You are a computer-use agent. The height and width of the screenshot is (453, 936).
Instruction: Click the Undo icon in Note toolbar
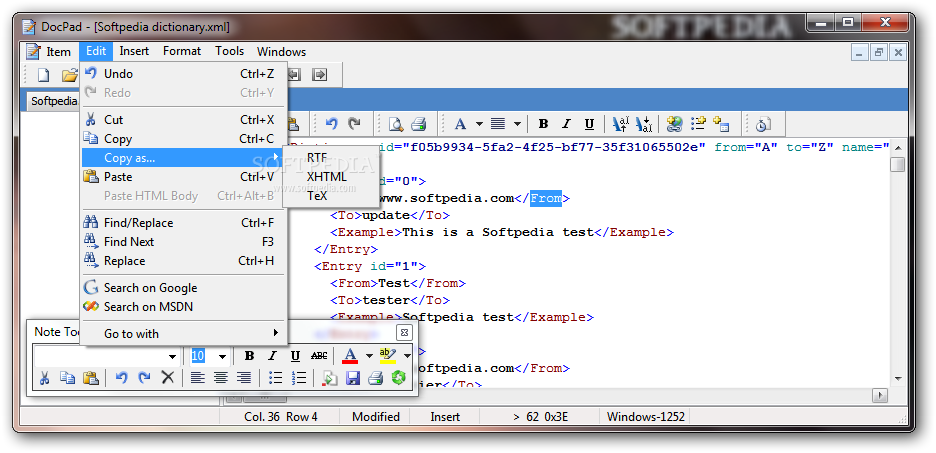tap(122, 377)
